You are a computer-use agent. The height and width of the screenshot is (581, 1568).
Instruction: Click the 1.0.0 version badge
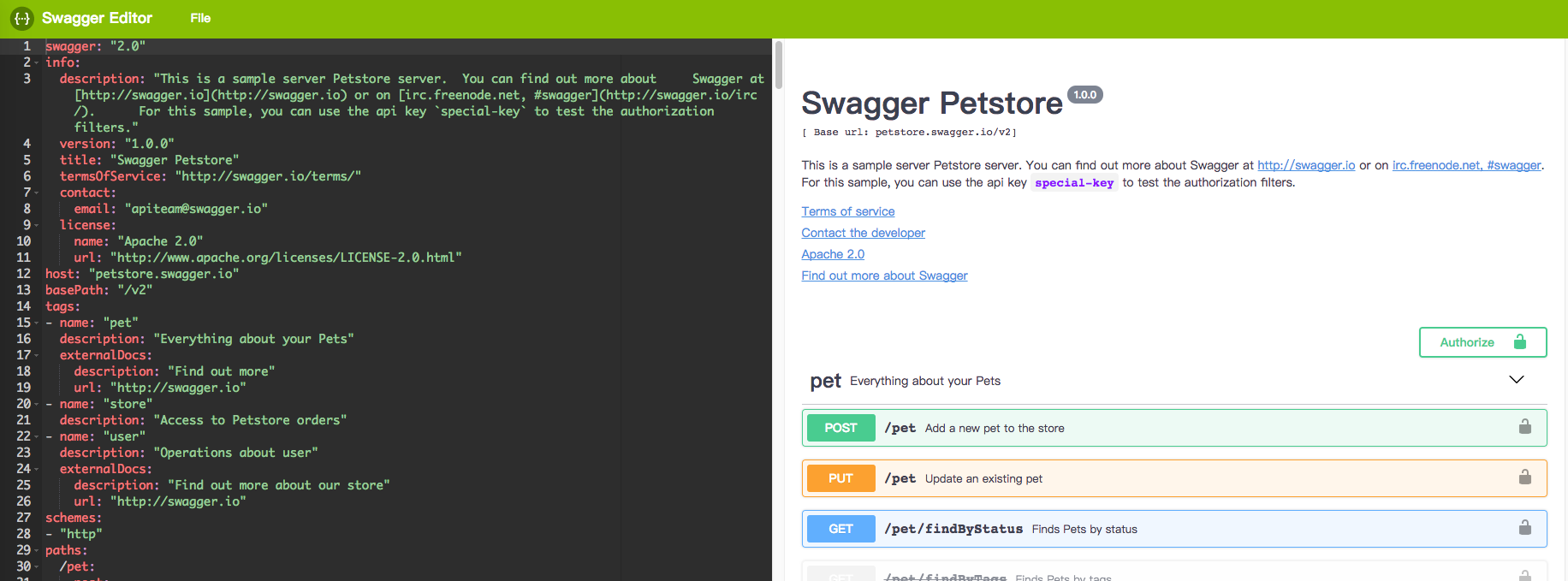(x=1085, y=95)
